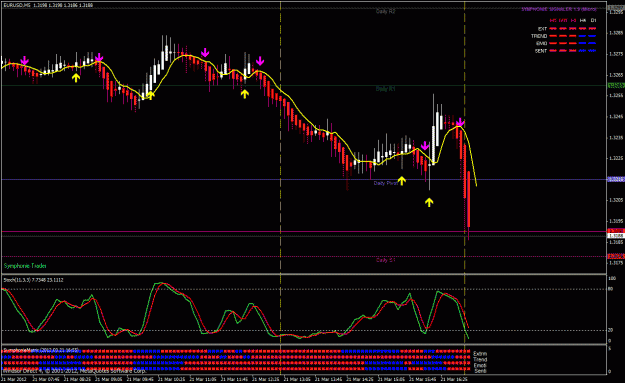Select the Daily R2 level label

385,11
